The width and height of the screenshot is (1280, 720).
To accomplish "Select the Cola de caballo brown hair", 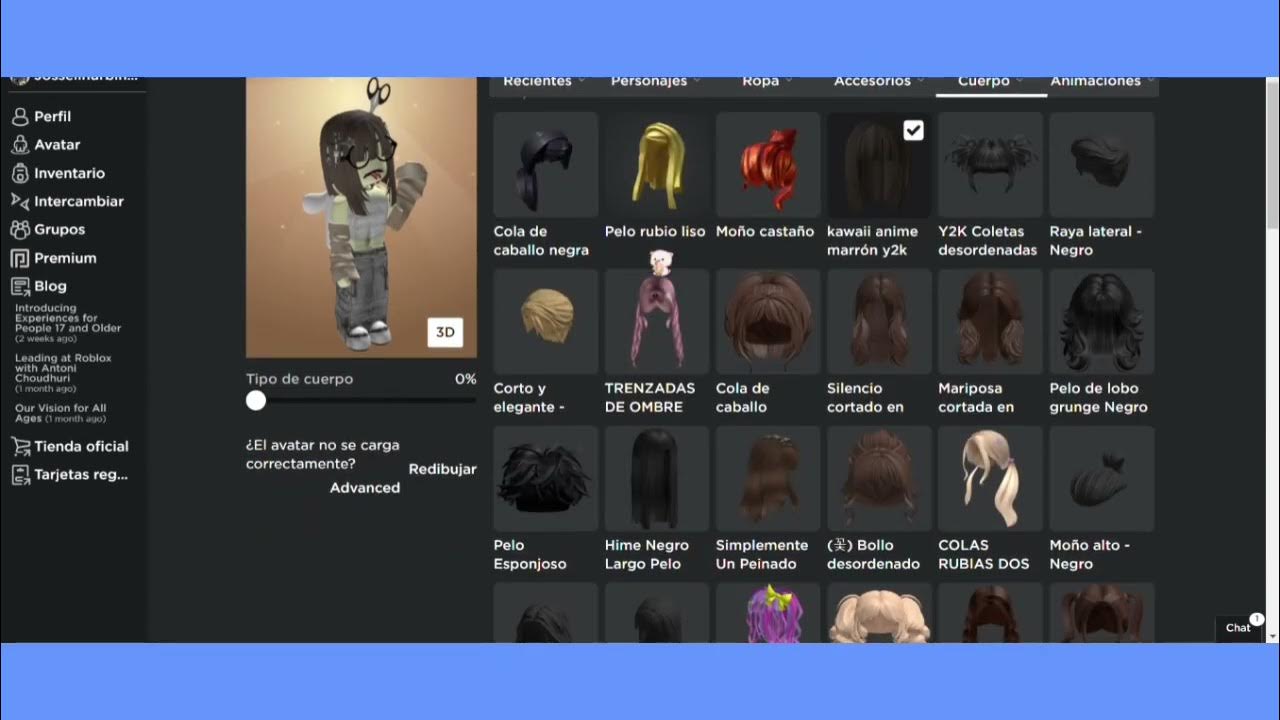I will [768, 322].
